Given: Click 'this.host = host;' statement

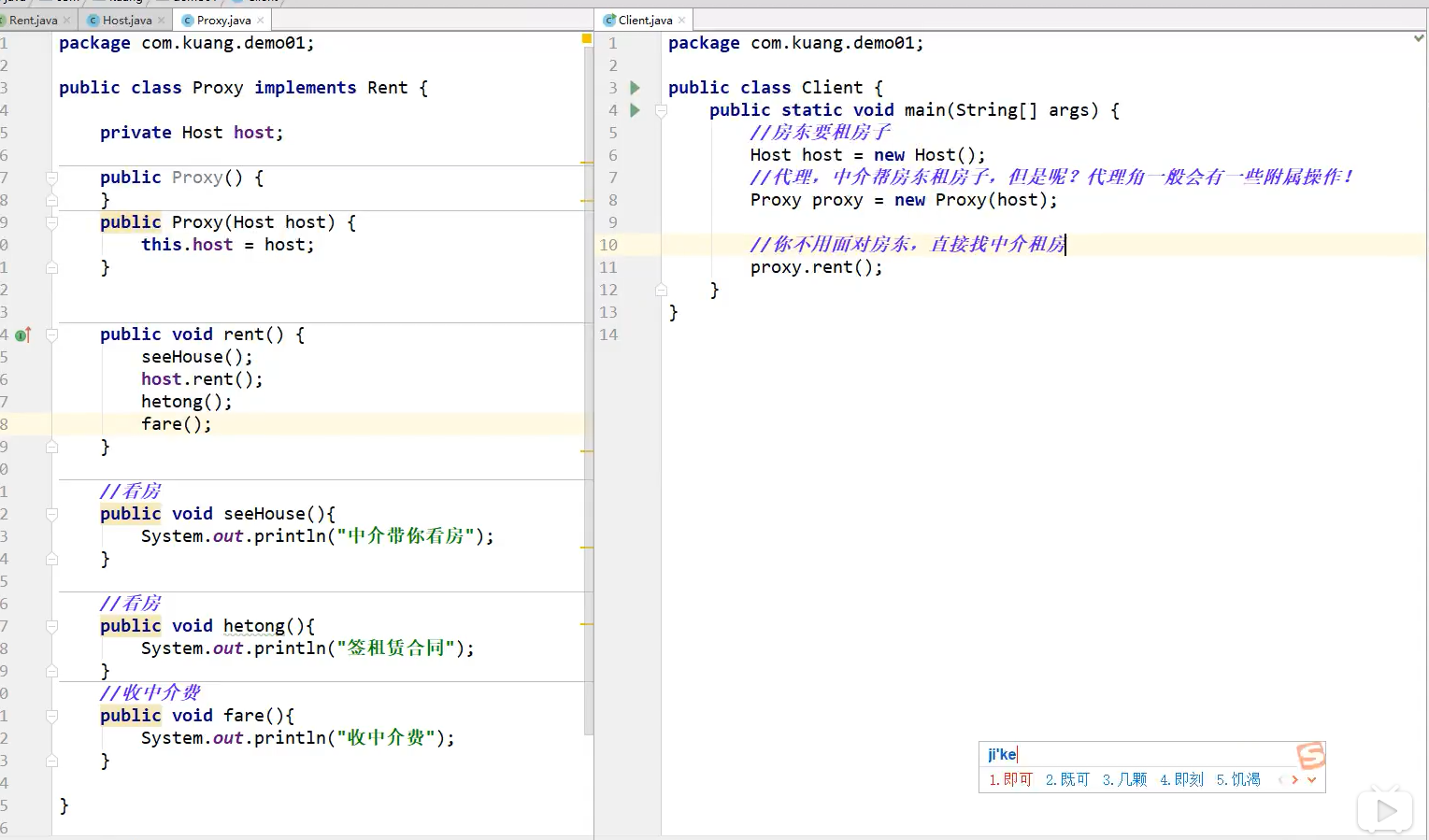Looking at the screenshot, I should click(228, 245).
